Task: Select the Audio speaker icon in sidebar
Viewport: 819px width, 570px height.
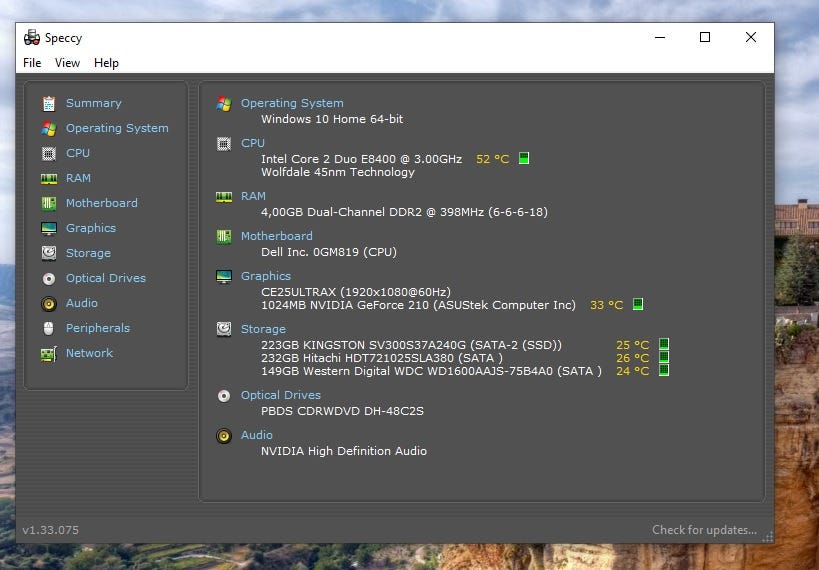Action: tap(48, 303)
